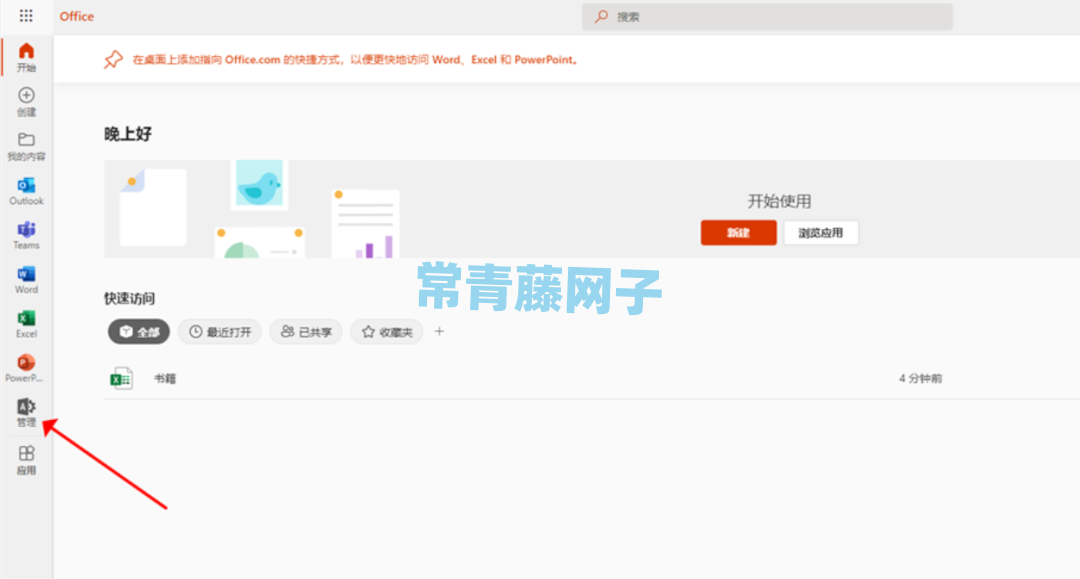
Task: Focus the 搜索 search box
Action: 767,17
